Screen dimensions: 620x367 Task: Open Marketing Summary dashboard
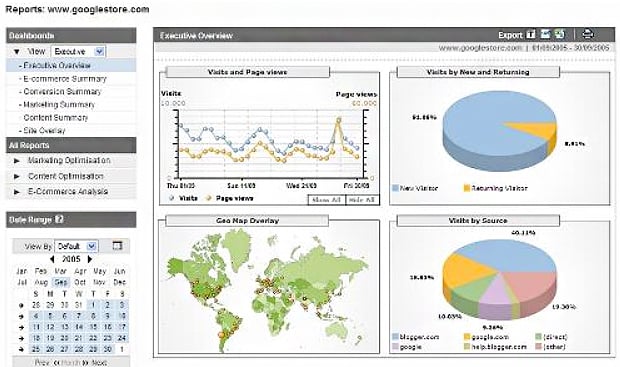click(59, 105)
